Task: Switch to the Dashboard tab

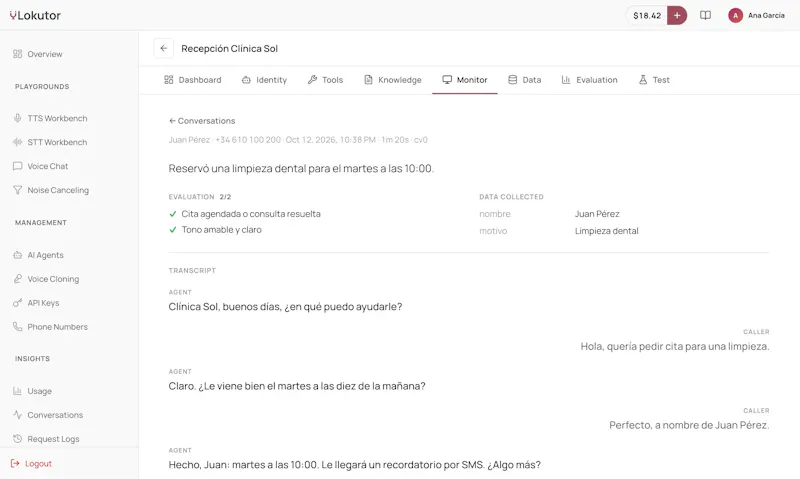Action: click(x=192, y=80)
